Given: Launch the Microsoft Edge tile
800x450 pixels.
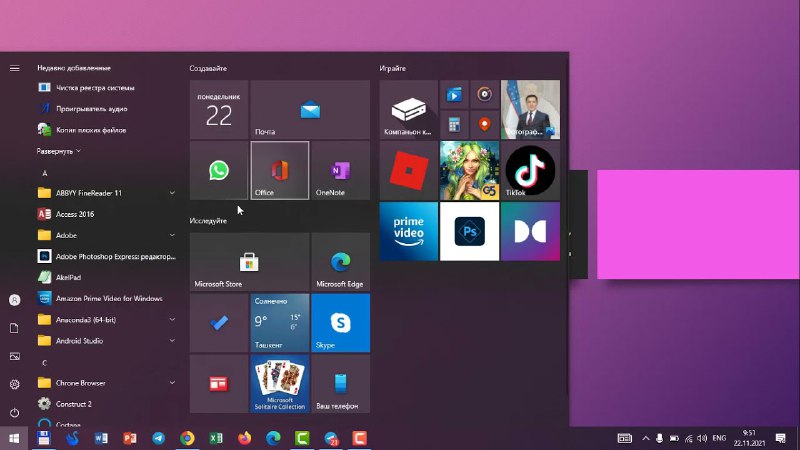Looking at the screenshot, I should pos(340,262).
